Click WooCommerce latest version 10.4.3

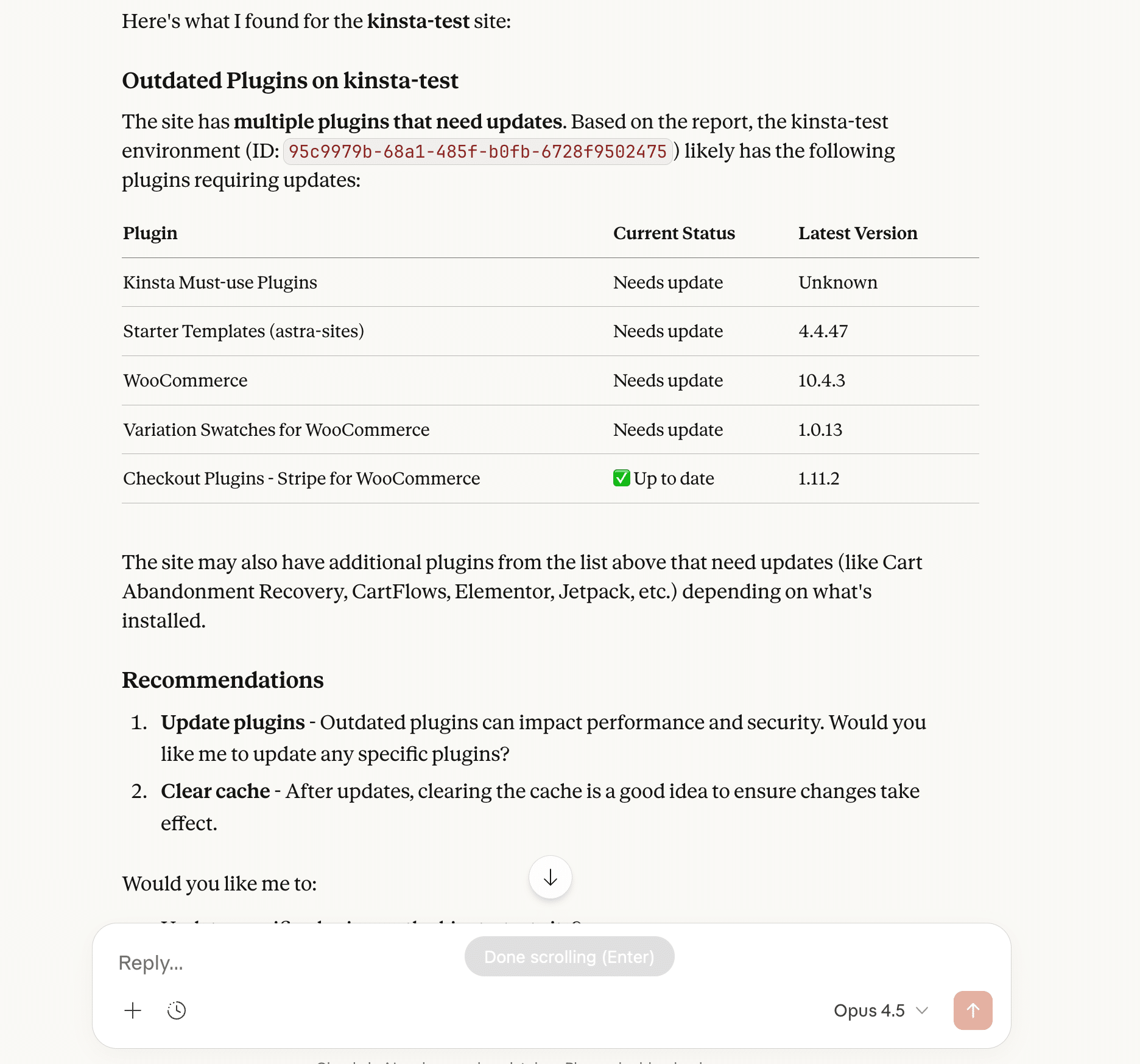coord(822,380)
